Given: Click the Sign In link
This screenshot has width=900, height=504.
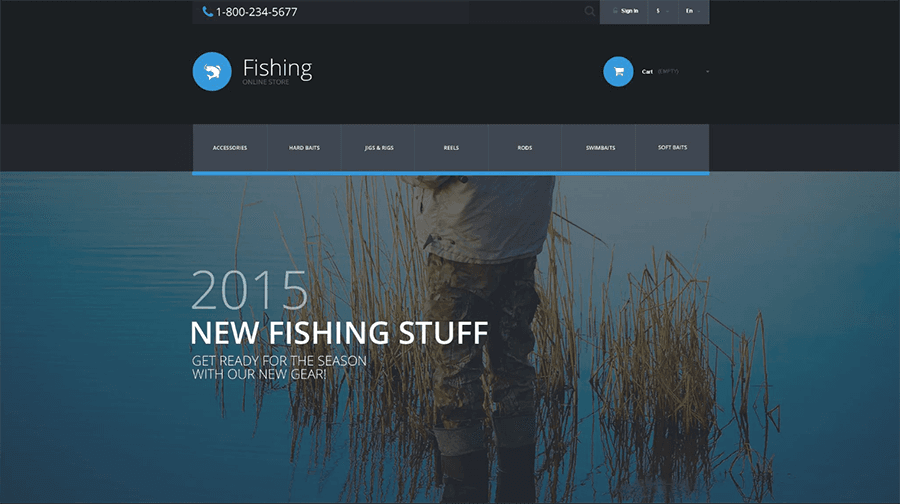Looking at the screenshot, I should (629, 11).
